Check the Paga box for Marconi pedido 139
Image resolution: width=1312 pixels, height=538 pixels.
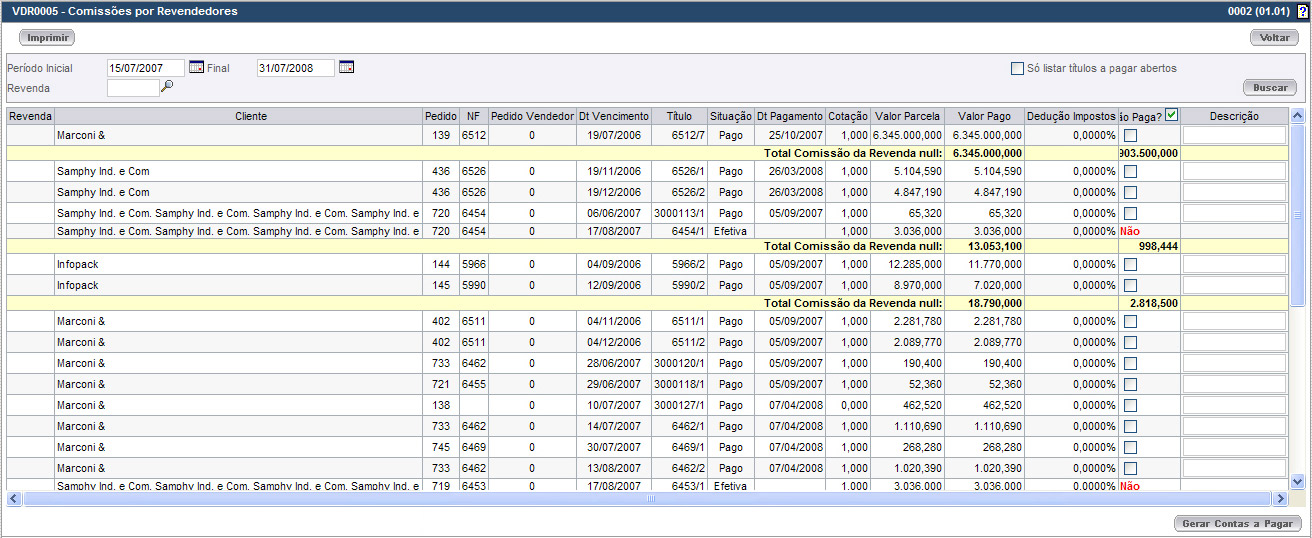tap(1130, 135)
